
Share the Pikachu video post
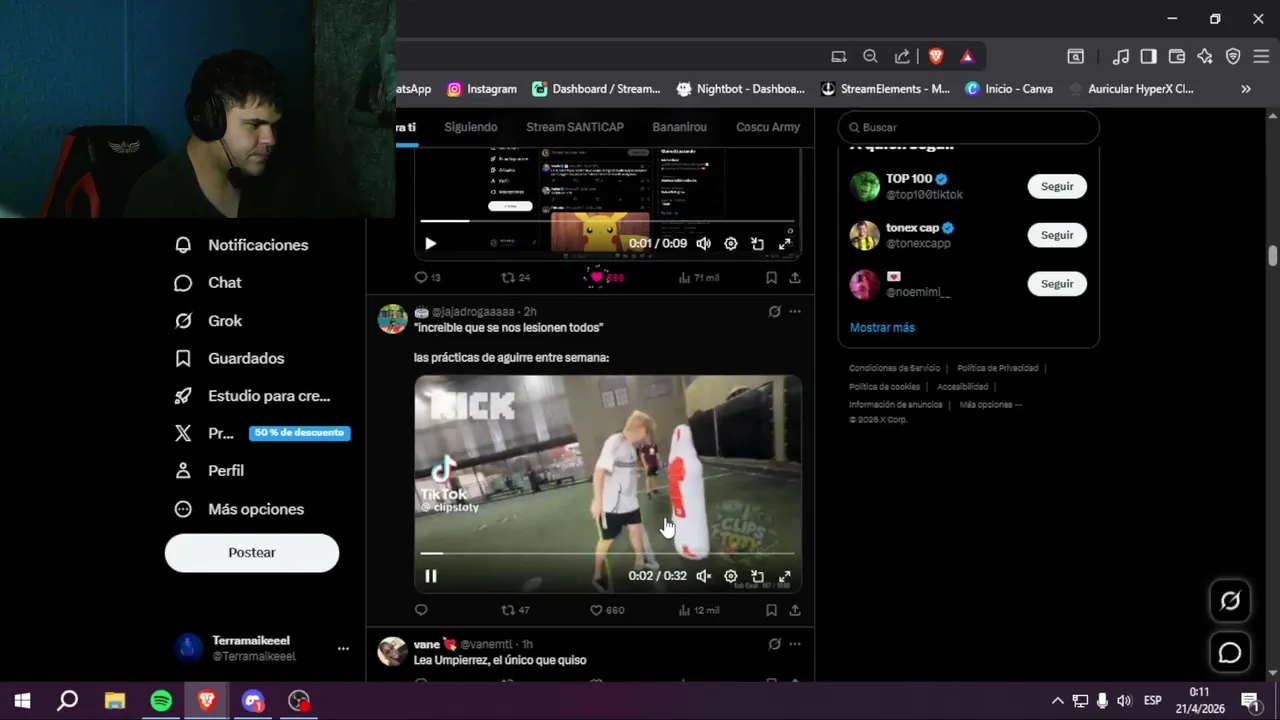(795, 278)
